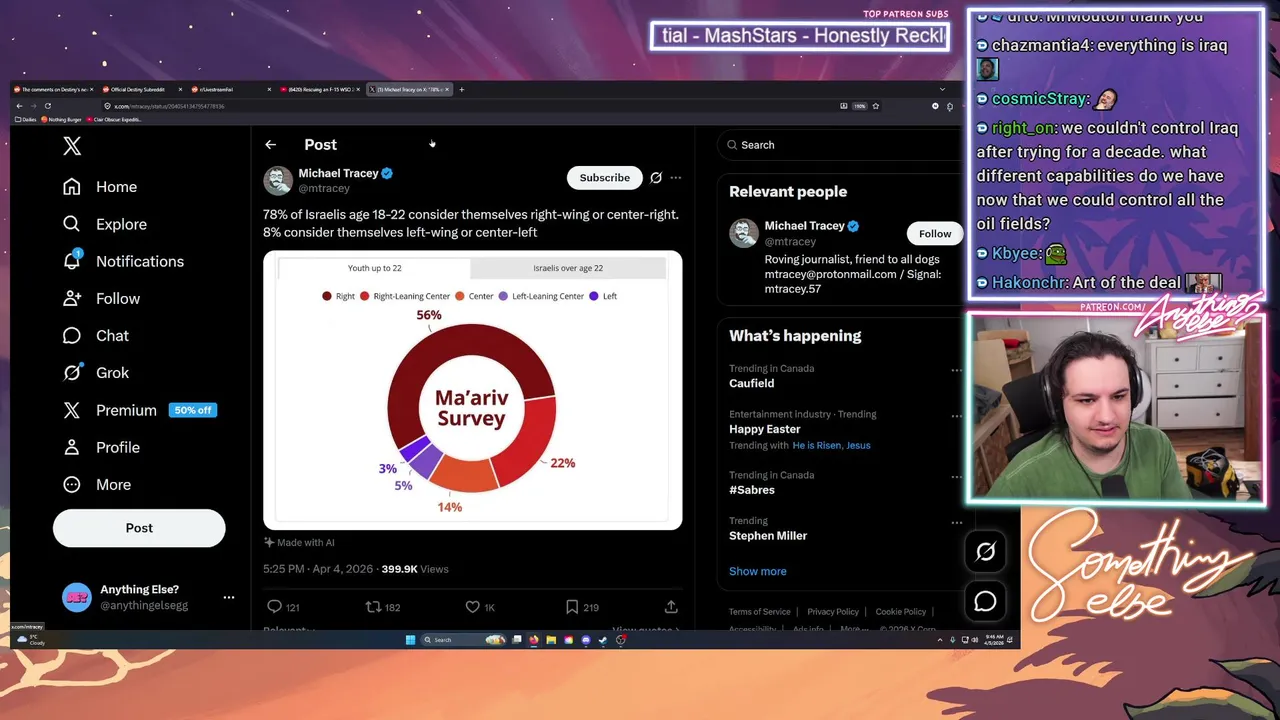
Task: Select the 'Israelis over age 22' chart tab
Action: (568, 268)
